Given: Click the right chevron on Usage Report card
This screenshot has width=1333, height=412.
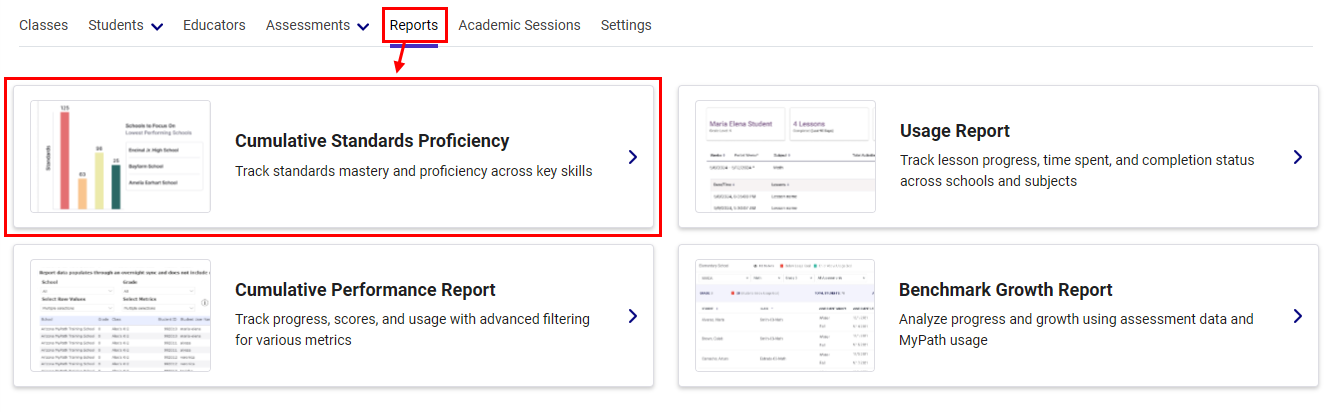Looking at the screenshot, I should point(1297,157).
